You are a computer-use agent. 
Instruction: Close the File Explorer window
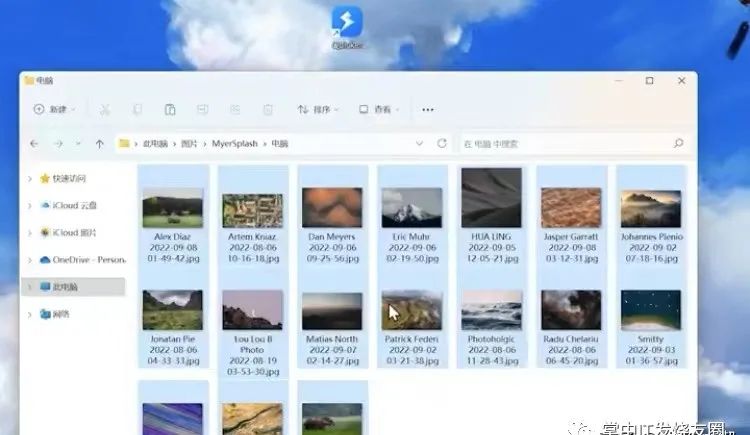pyautogui.click(x=682, y=81)
